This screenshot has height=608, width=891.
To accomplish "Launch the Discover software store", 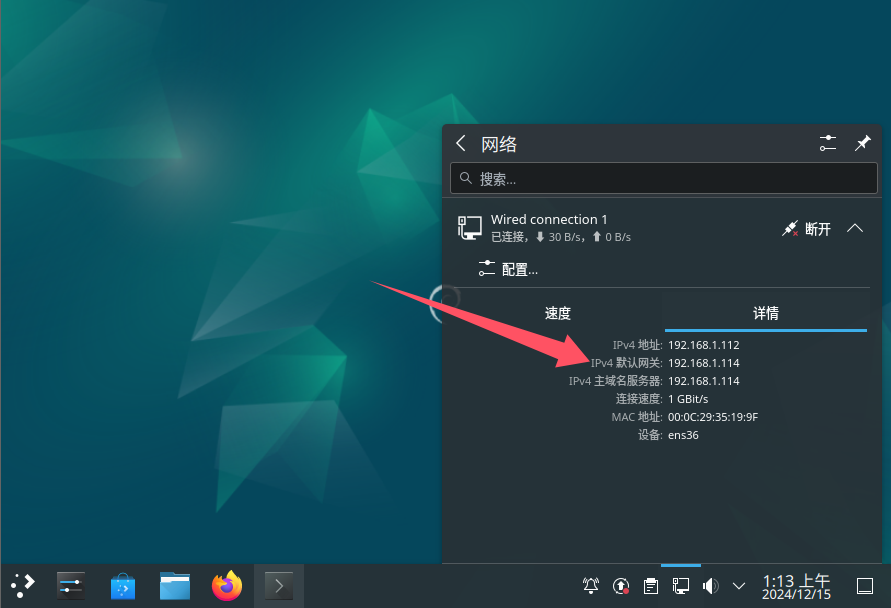I will coord(123,585).
